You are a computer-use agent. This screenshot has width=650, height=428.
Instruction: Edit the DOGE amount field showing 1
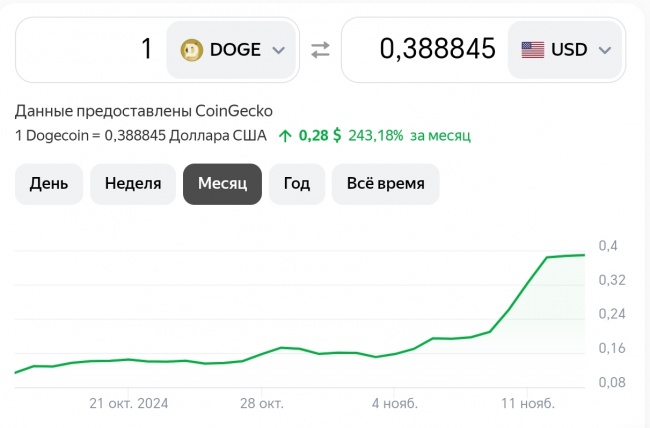pyautogui.click(x=91, y=50)
